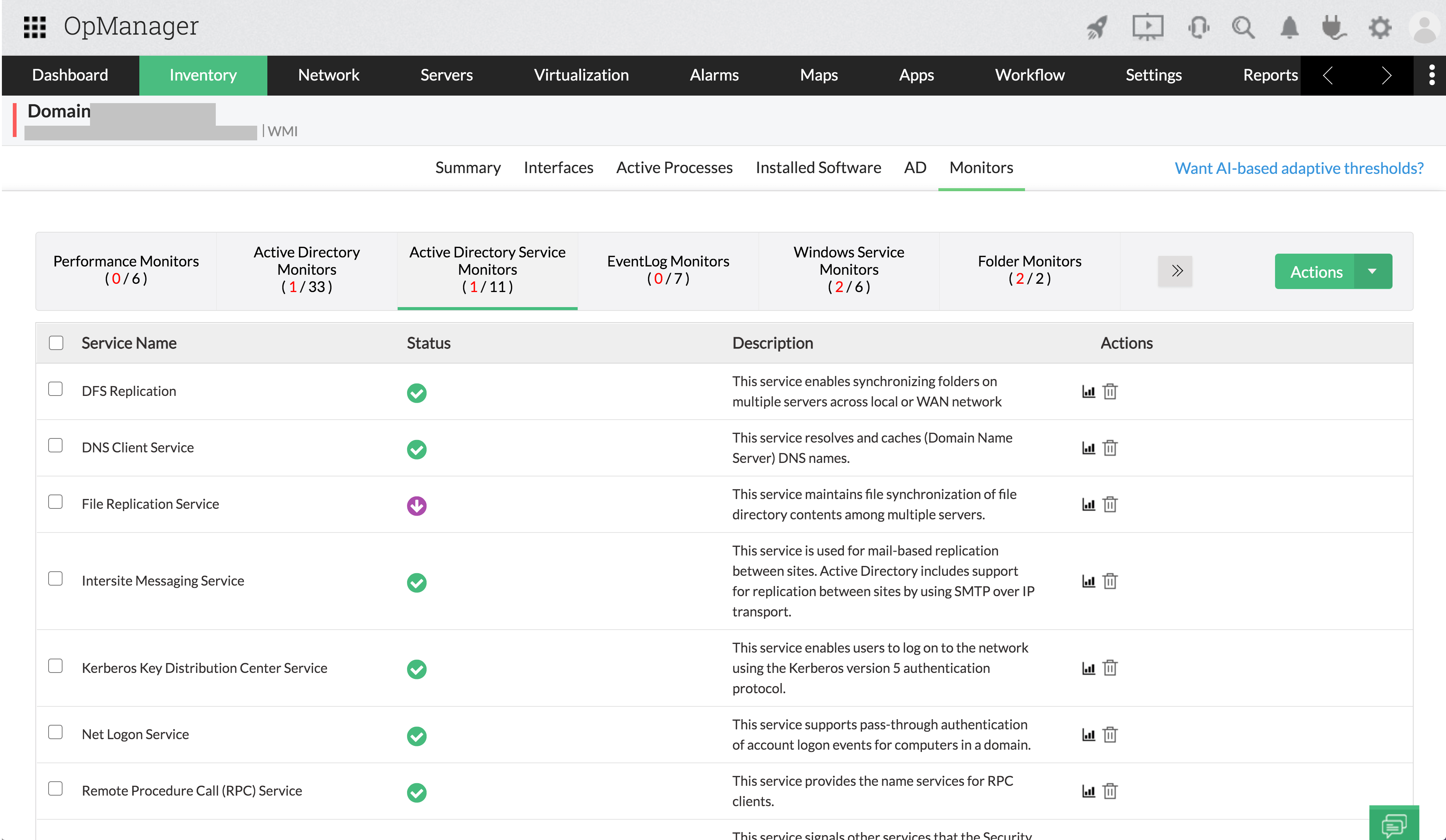The image size is (1446, 840).
Task: Expand more monitor categories with double chevron
Action: click(1175, 271)
